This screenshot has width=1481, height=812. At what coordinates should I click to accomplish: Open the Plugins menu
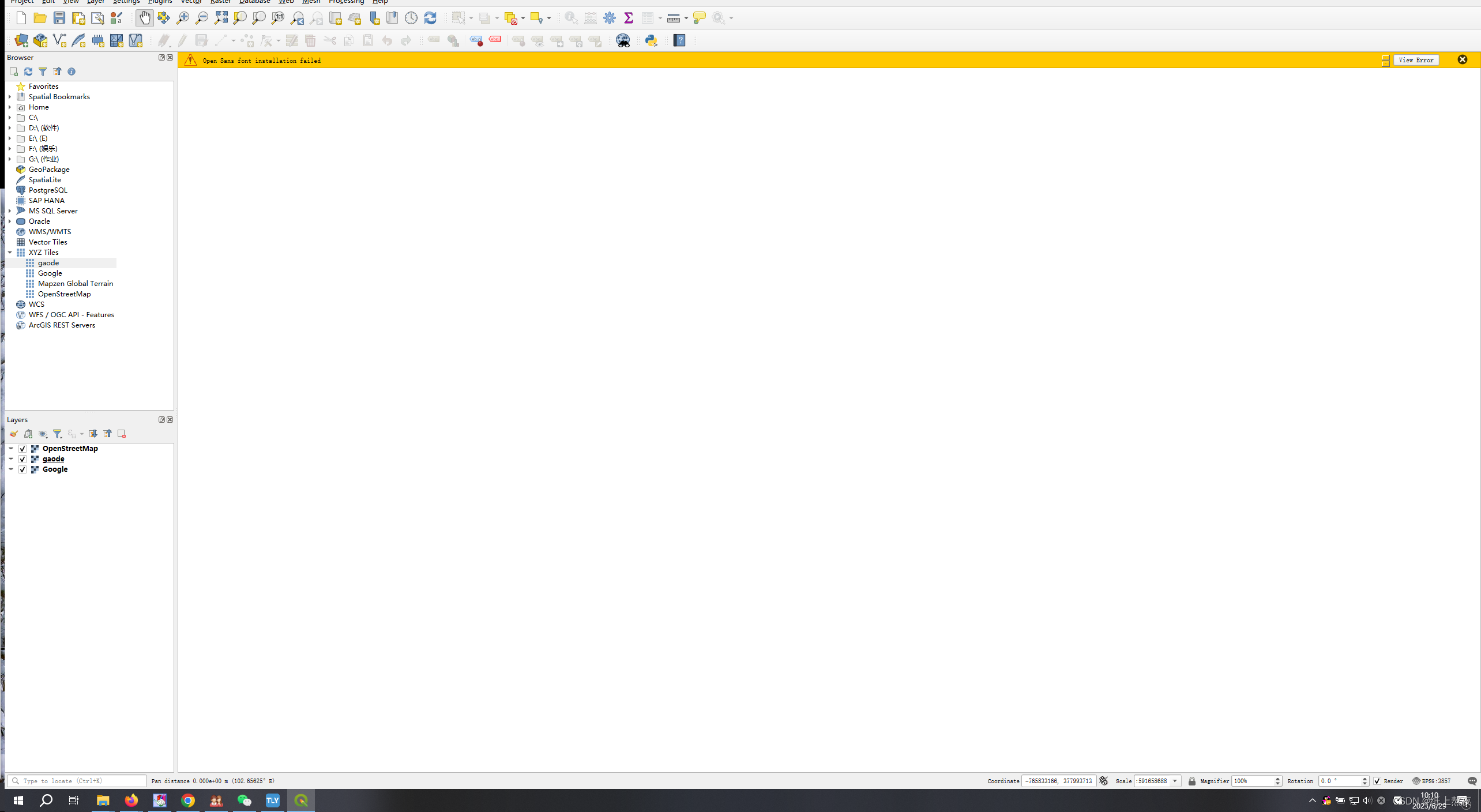click(x=160, y=2)
